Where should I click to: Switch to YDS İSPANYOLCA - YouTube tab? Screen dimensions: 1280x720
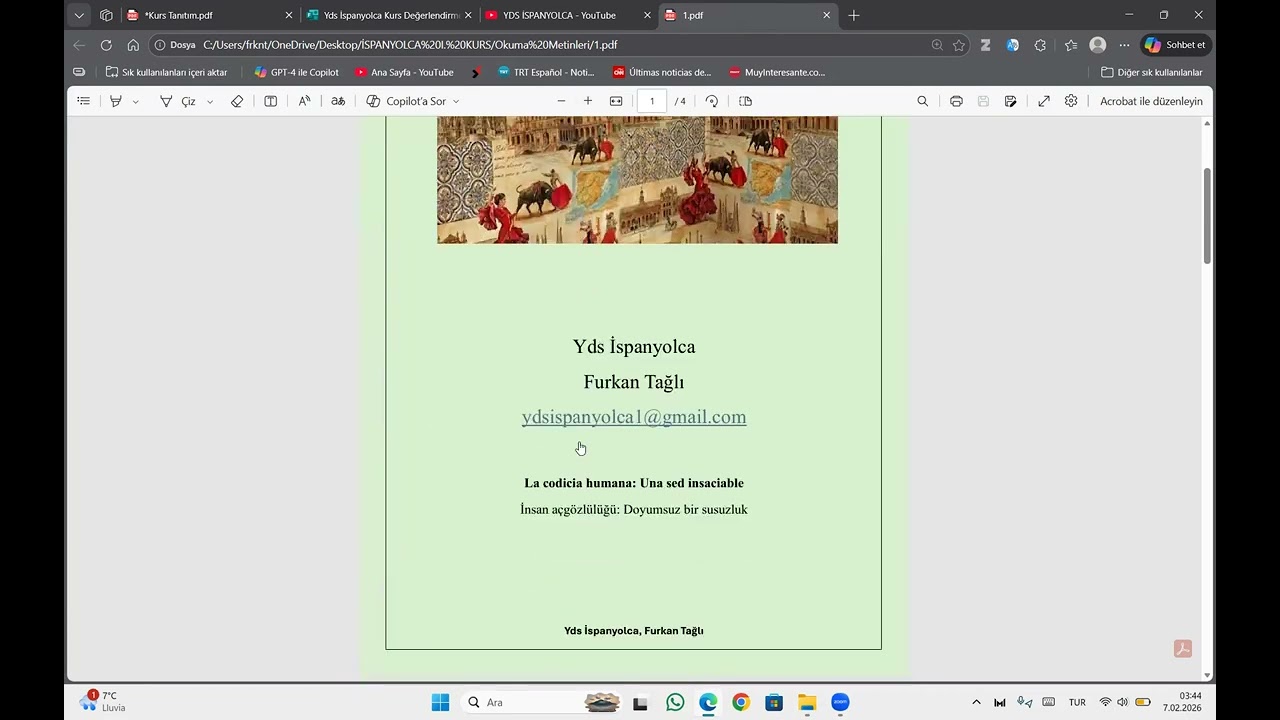tap(568, 15)
